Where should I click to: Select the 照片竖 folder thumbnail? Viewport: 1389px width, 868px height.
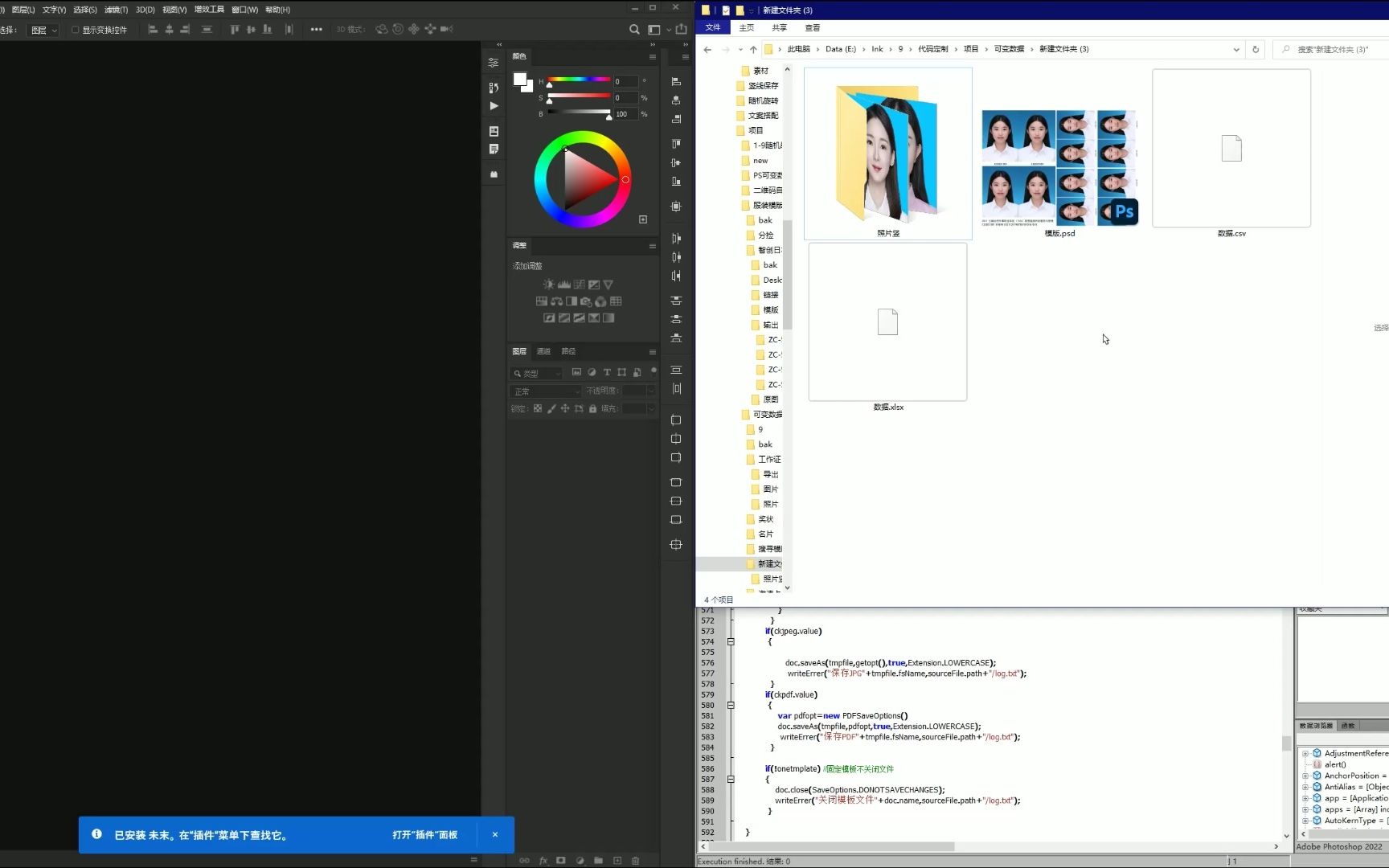[x=888, y=154]
